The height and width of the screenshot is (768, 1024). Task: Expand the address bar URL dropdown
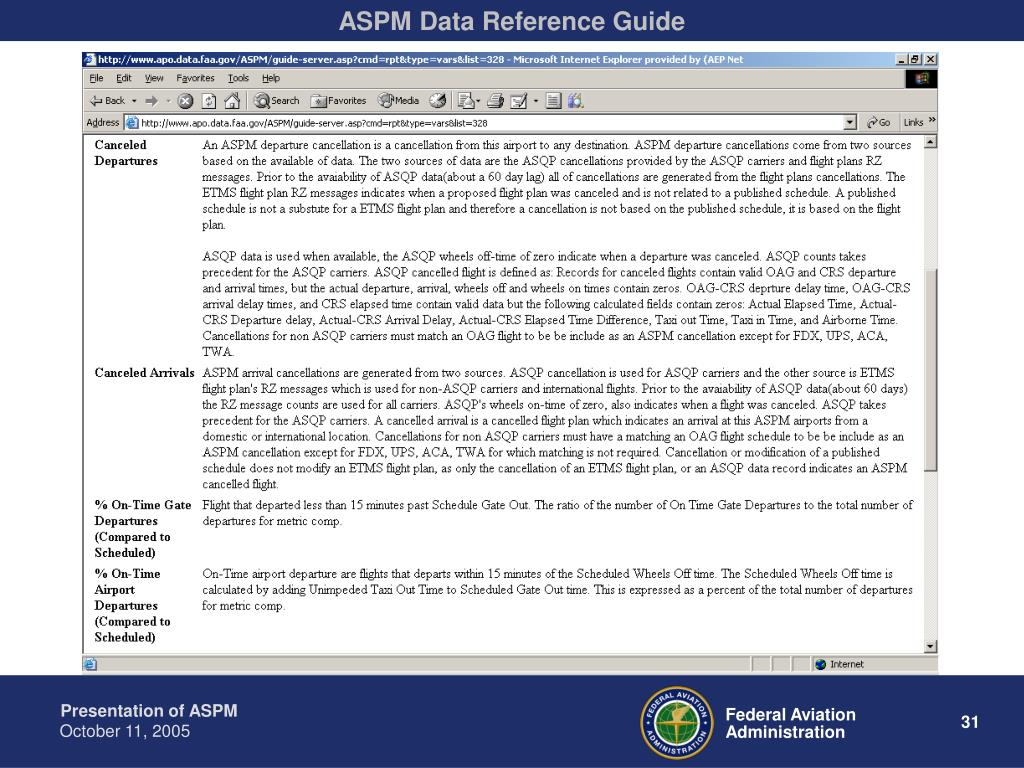point(850,123)
